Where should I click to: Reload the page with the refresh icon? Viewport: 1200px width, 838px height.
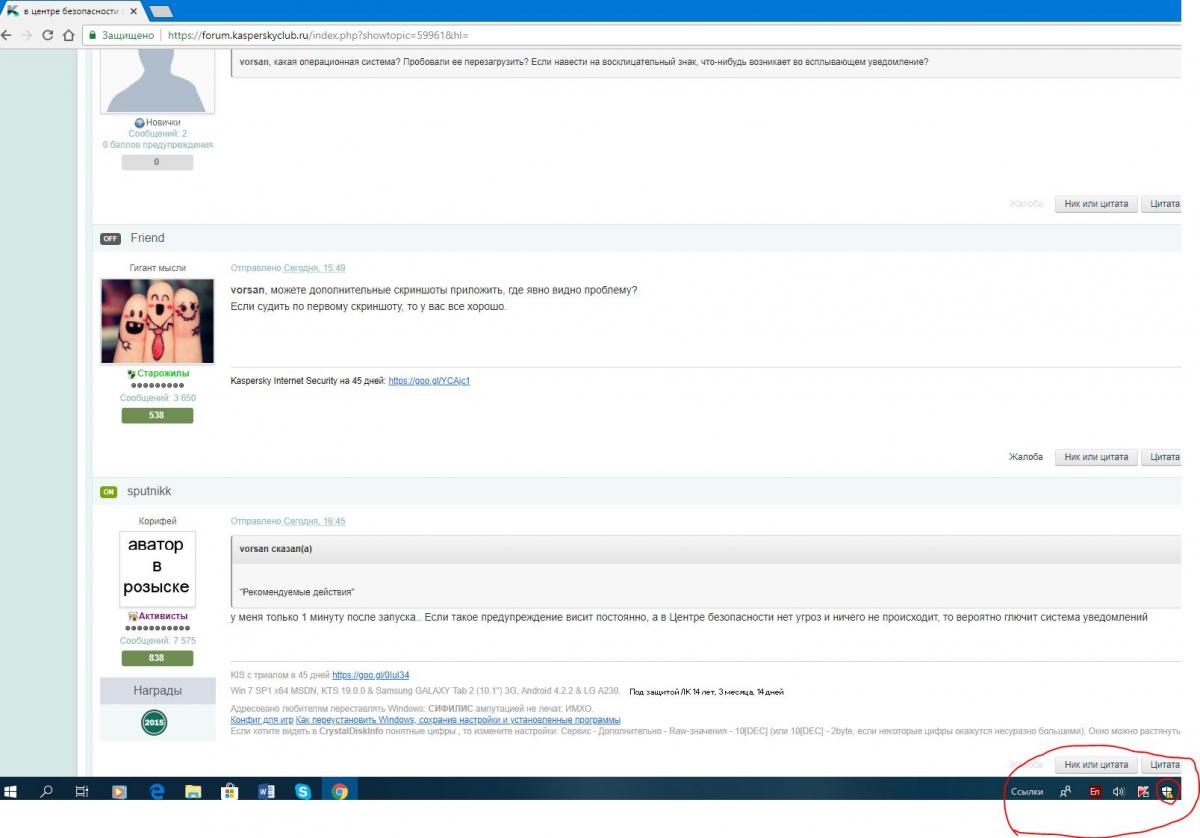[x=47, y=34]
